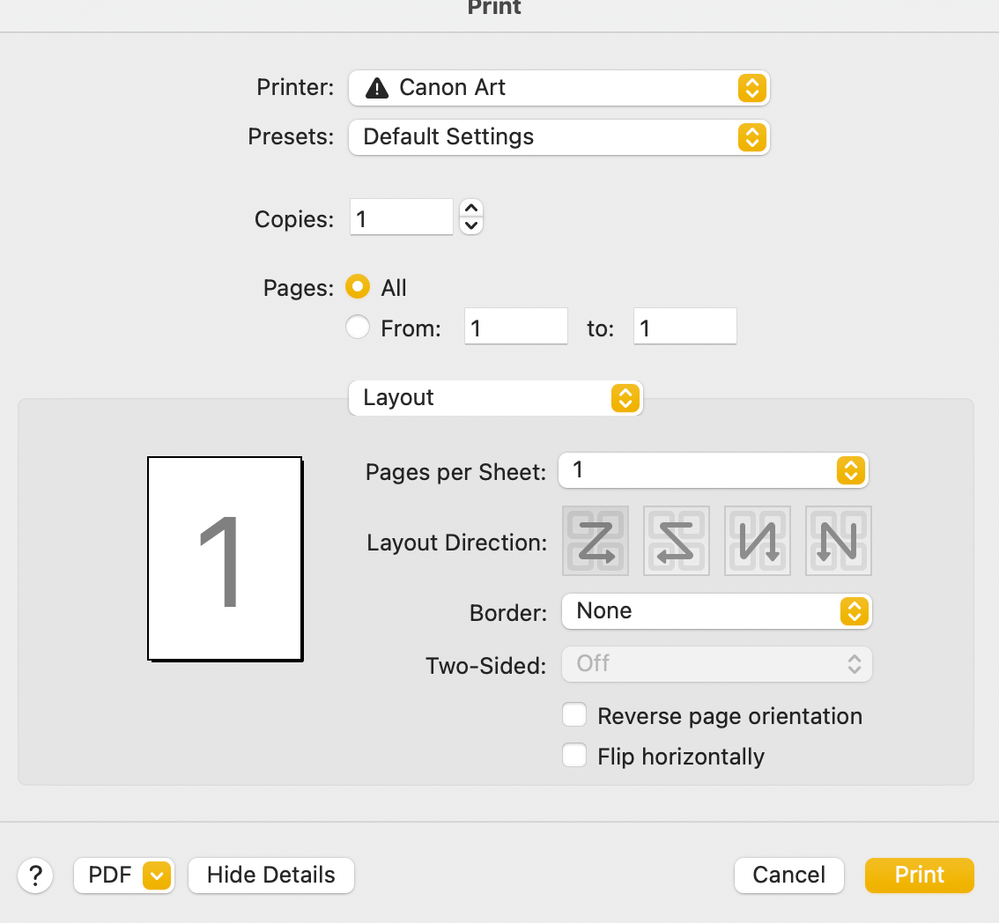Open the Pages per Sheet dropdown
The width and height of the screenshot is (999, 923).
714,470
